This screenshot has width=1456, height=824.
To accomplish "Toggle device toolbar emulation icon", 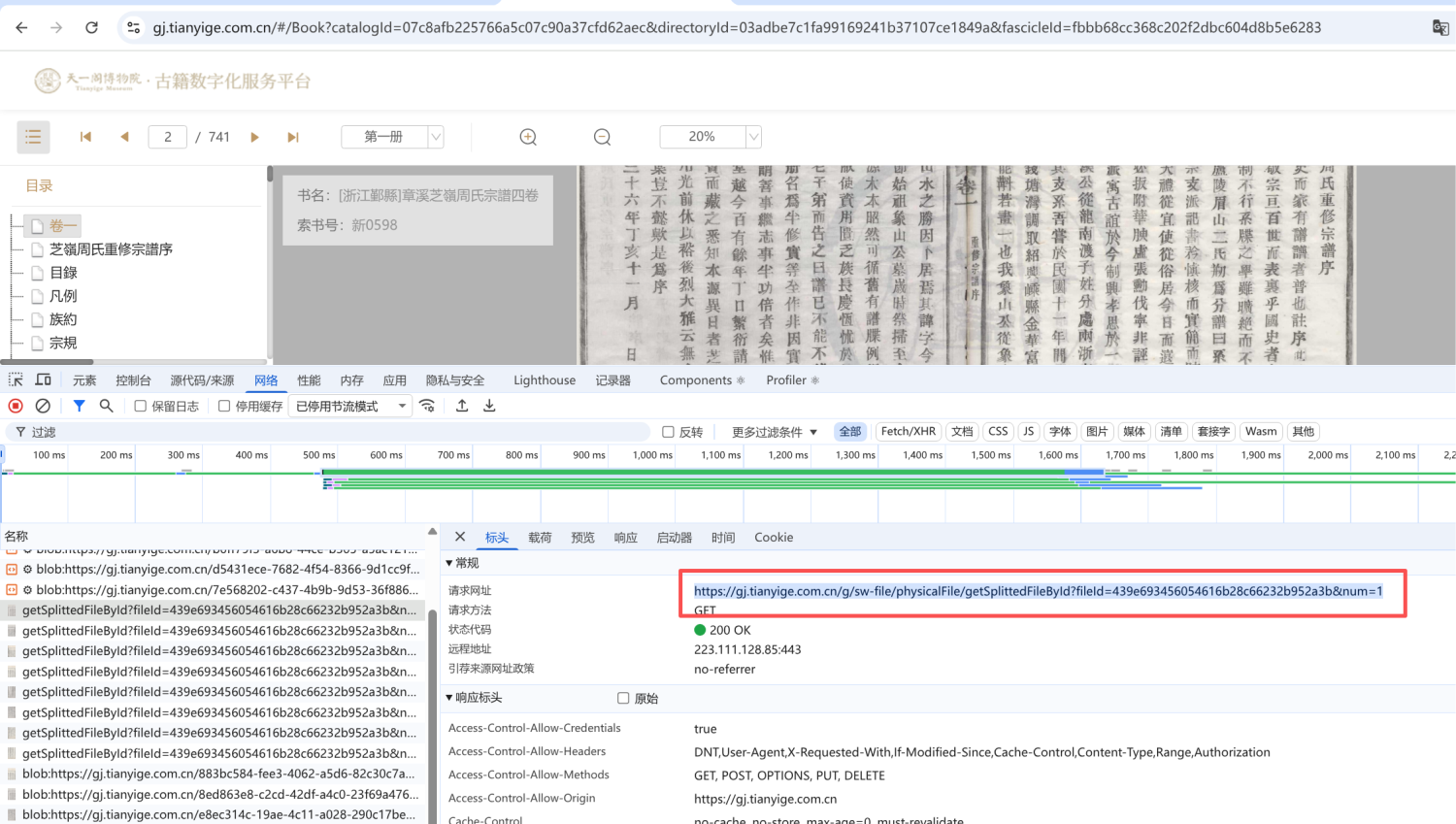I will 44,379.
